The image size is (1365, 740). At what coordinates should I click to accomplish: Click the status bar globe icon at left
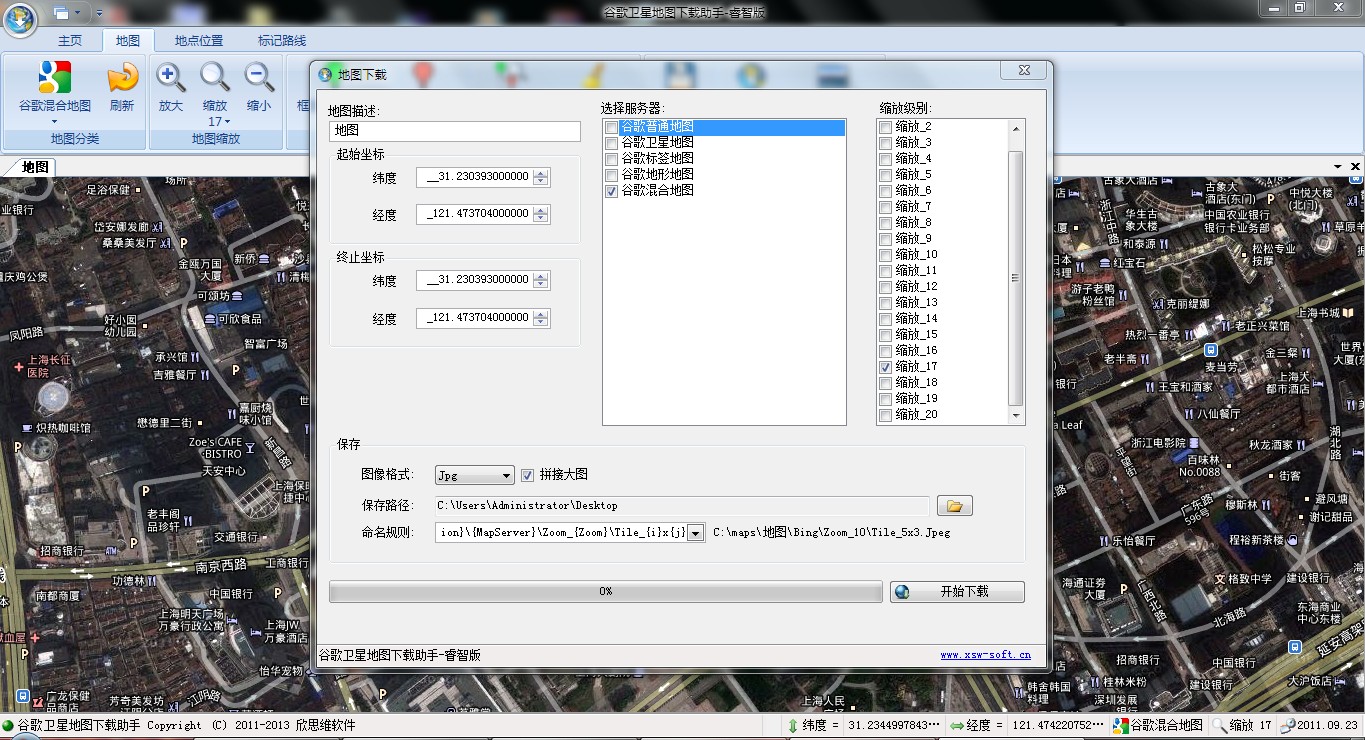point(8,726)
